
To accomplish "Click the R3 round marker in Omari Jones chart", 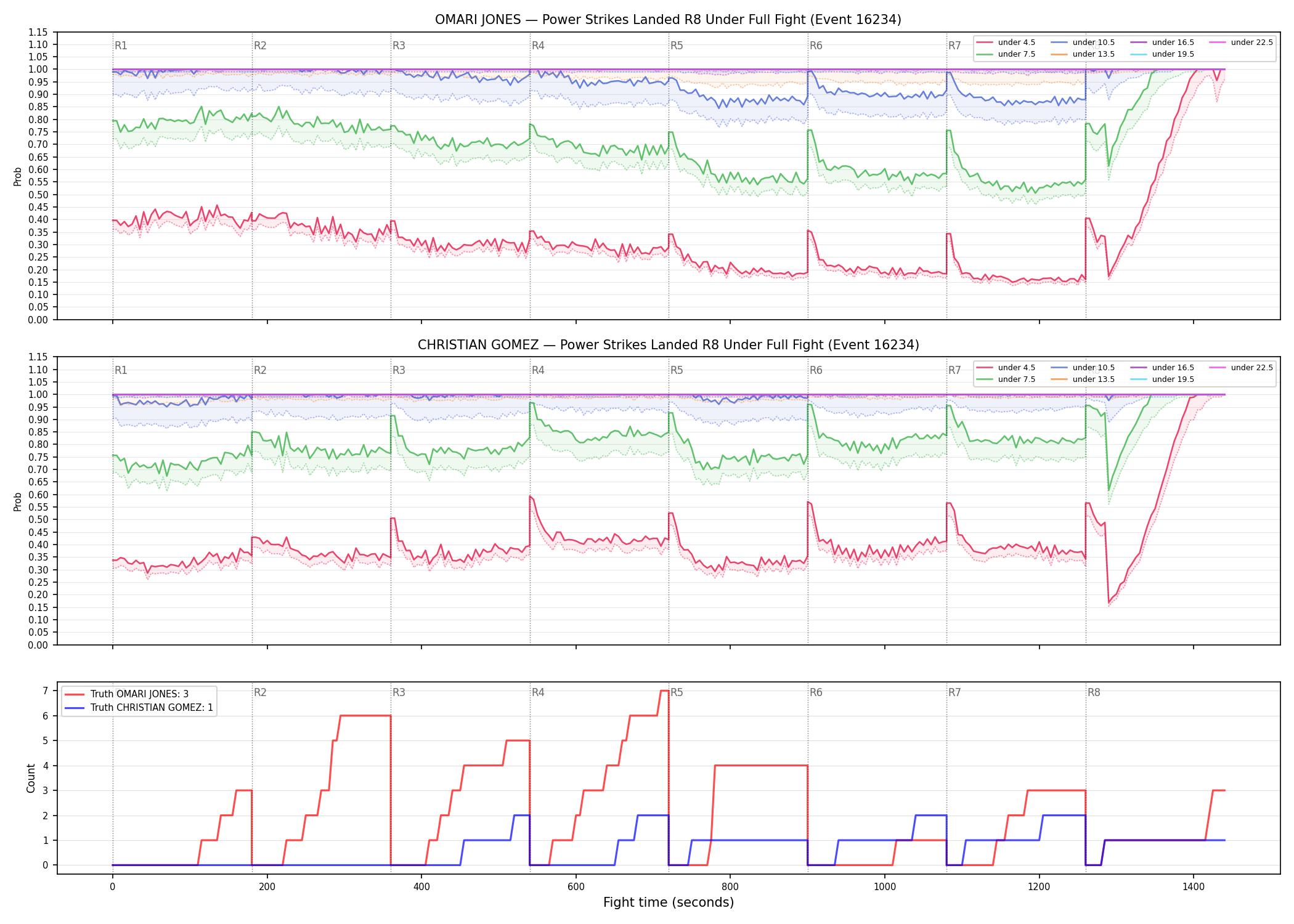I will click(399, 46).
